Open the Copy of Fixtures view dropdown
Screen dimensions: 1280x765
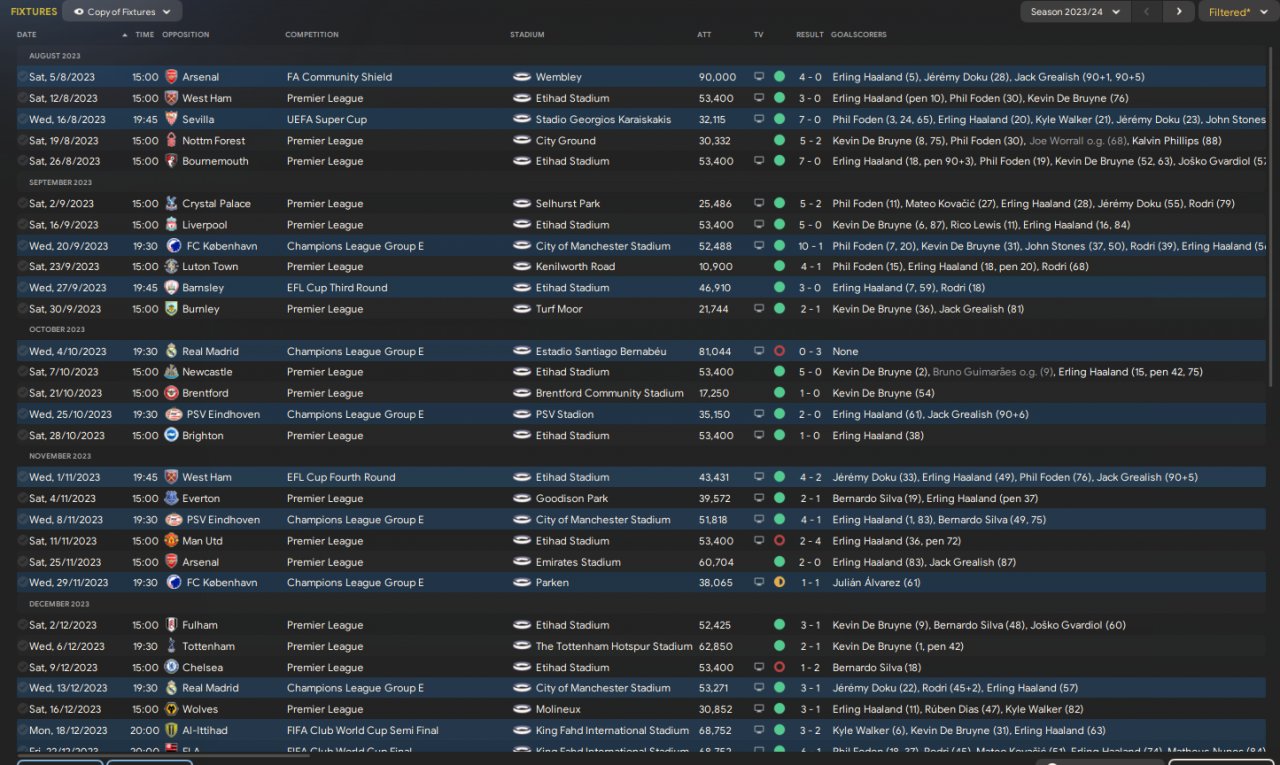point(122,12)
